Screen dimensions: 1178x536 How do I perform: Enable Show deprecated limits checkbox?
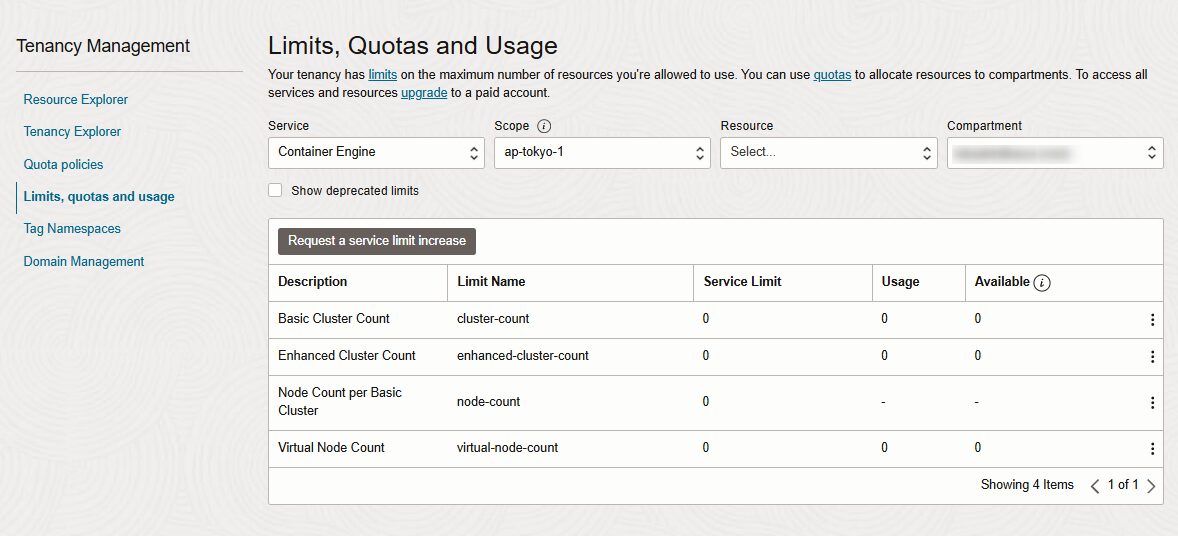pyautogui.click(x=275, y=190)
